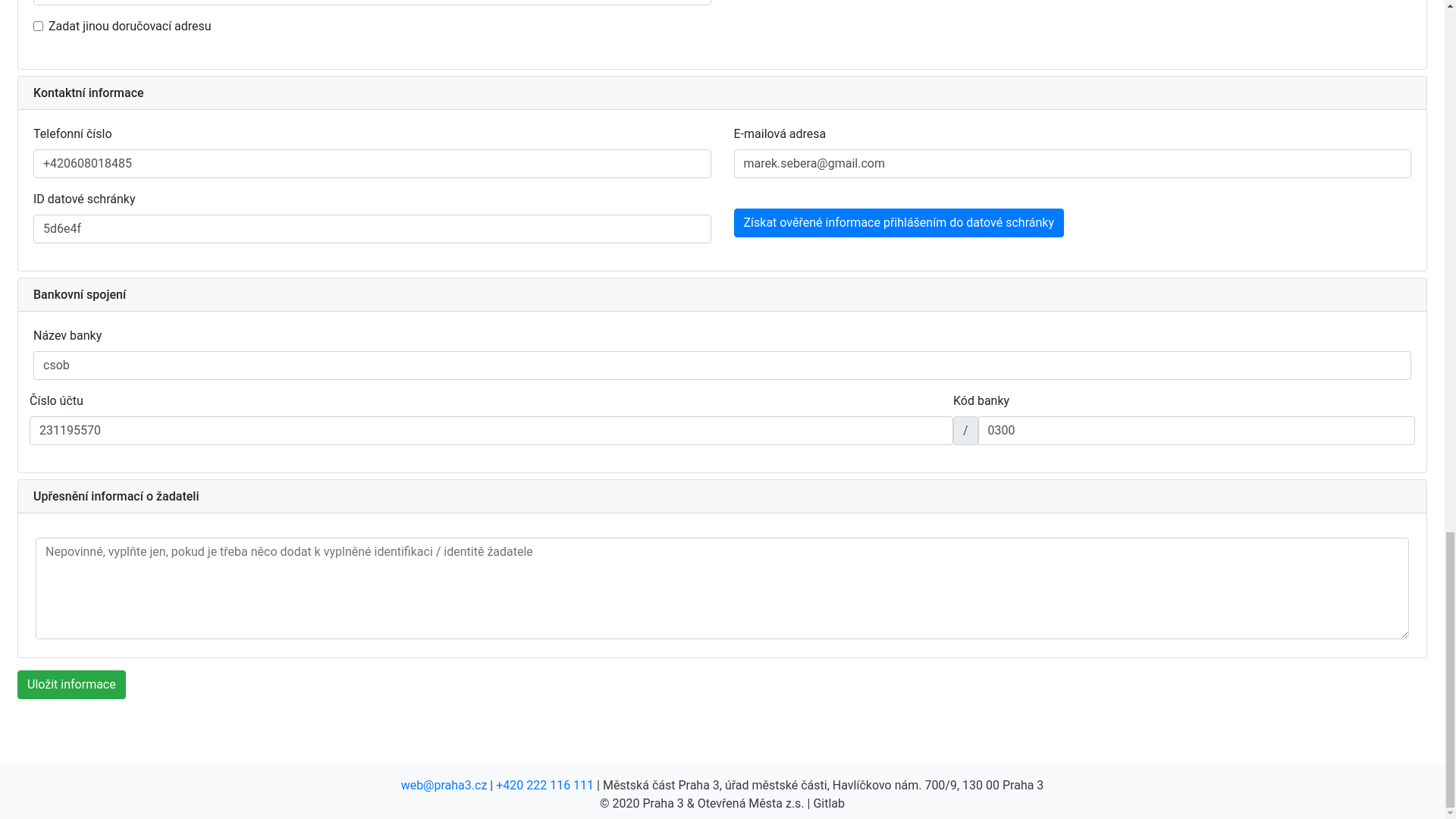Image resolution: width=1456 pixels, height=819 pixels.
Task: Open the web@praha3.cz email link
Action: point(444,786)
